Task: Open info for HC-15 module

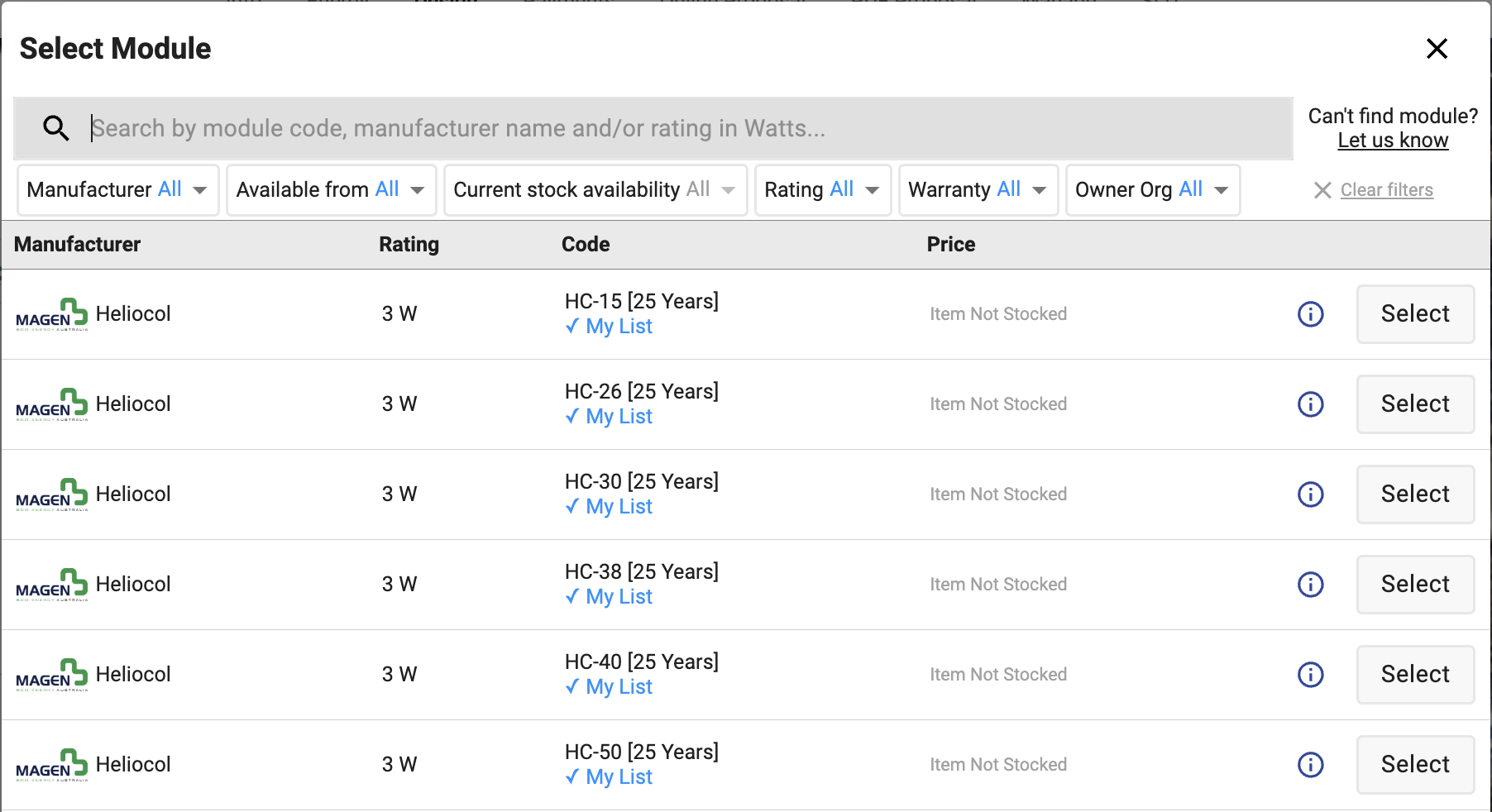Action: click(x=1311, y=314)
